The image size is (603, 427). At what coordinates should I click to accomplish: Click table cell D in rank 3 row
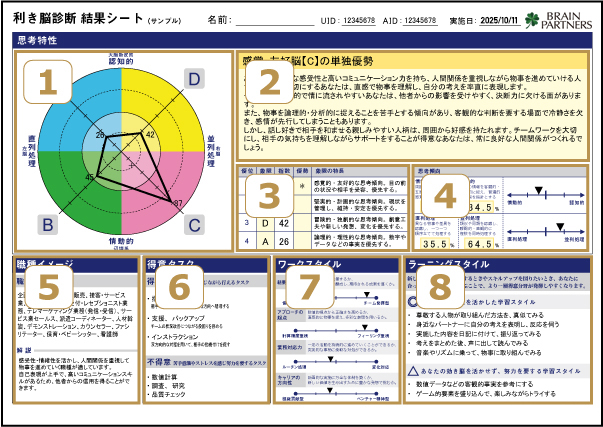click(265, 223)
